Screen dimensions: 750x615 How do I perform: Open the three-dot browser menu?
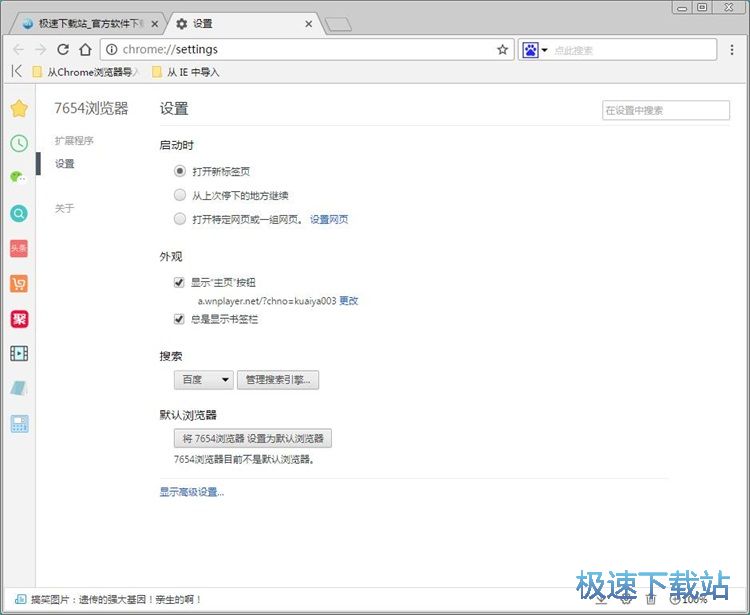(x=732, y=50)
